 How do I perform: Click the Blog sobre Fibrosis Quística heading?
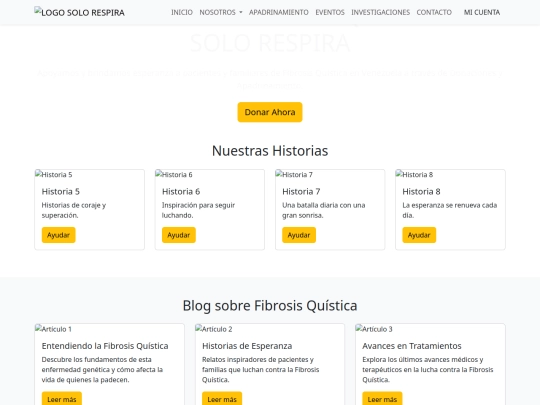[270, 305]
